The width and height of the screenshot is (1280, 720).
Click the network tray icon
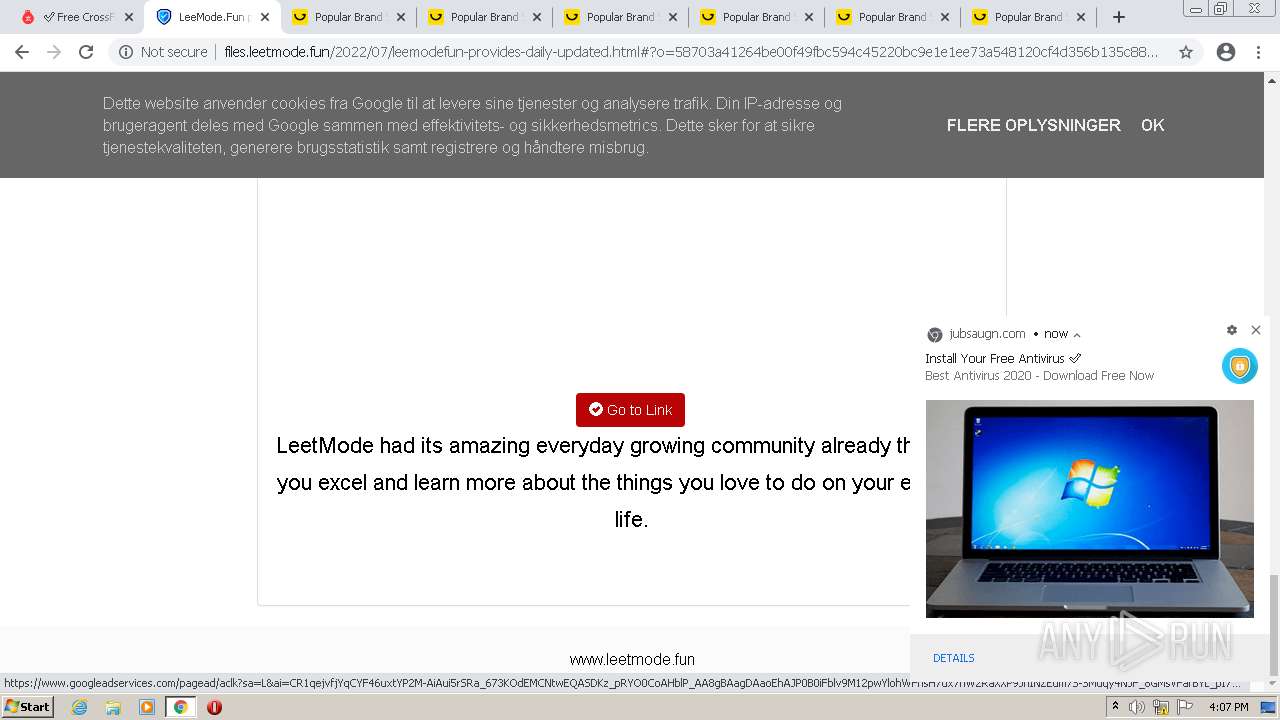pyautogui.click(x=1161, y=707)
